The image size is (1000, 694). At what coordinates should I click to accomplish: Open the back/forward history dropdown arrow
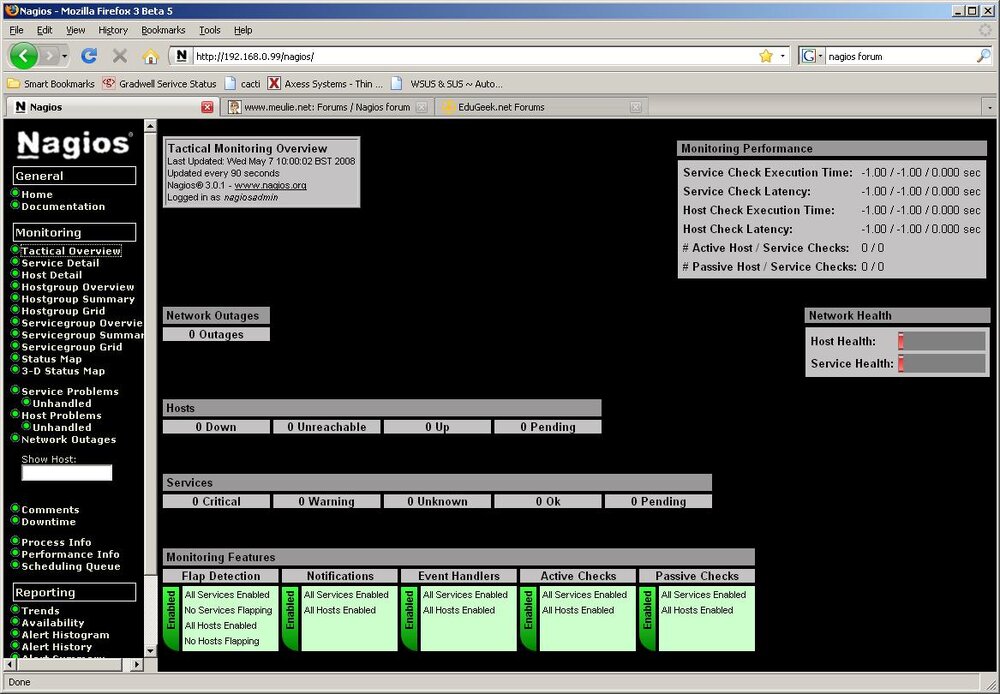tap(64, 57)
